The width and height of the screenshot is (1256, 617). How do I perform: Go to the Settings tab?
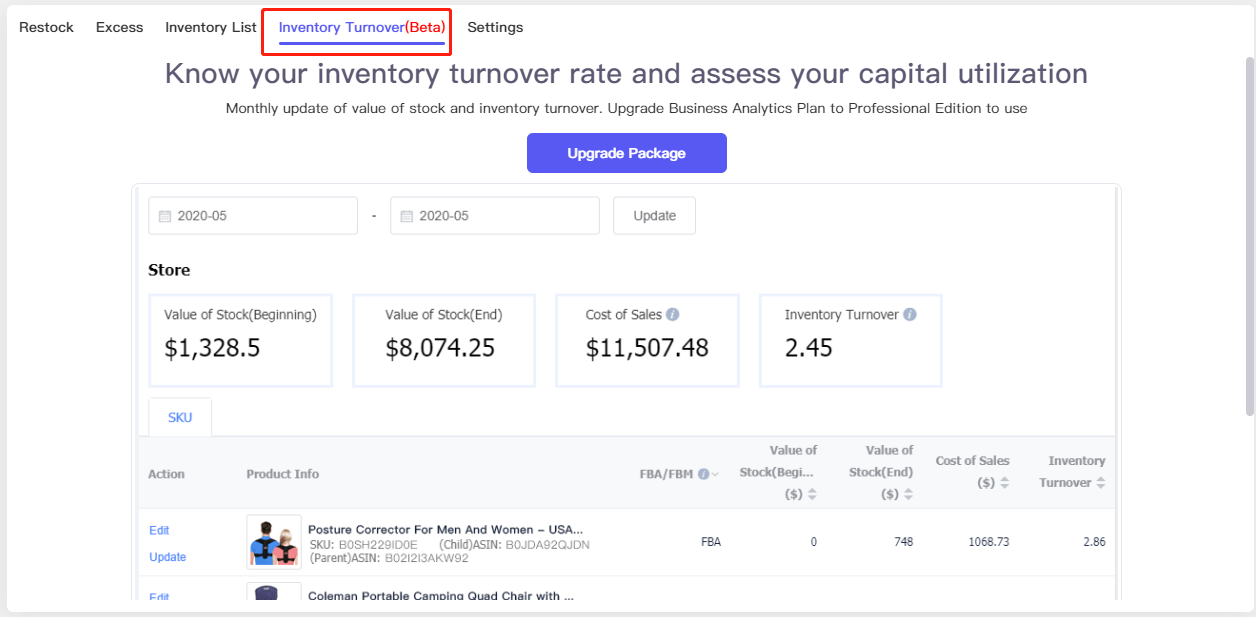(495, 27)
